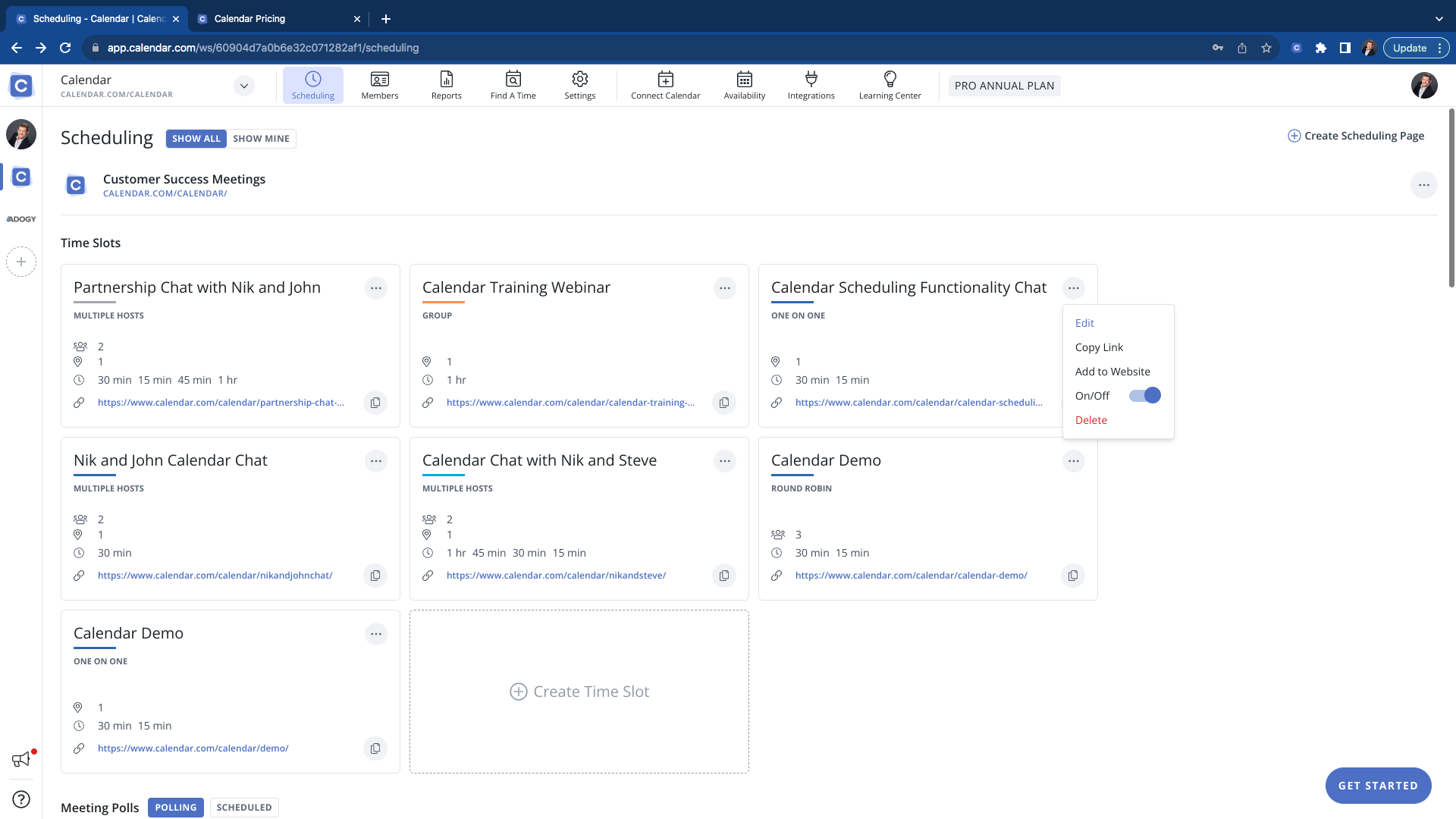Viewport: 1456px width, 819px height.
Task: Open options for Calendar Scheduling Functionality Chat
Action: [x=1073, y=288]
